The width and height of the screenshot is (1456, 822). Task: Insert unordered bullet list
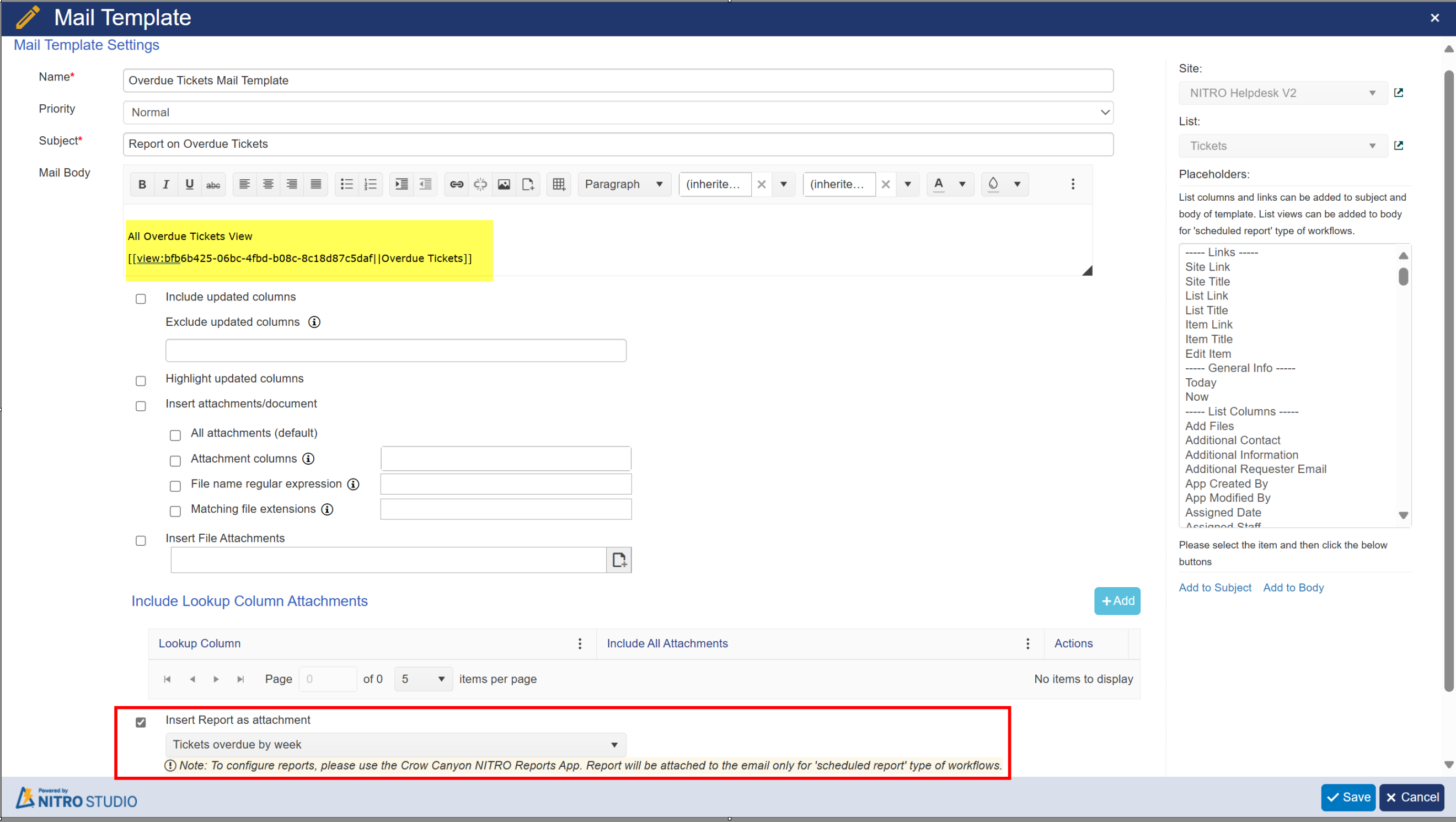pos(346,184)
